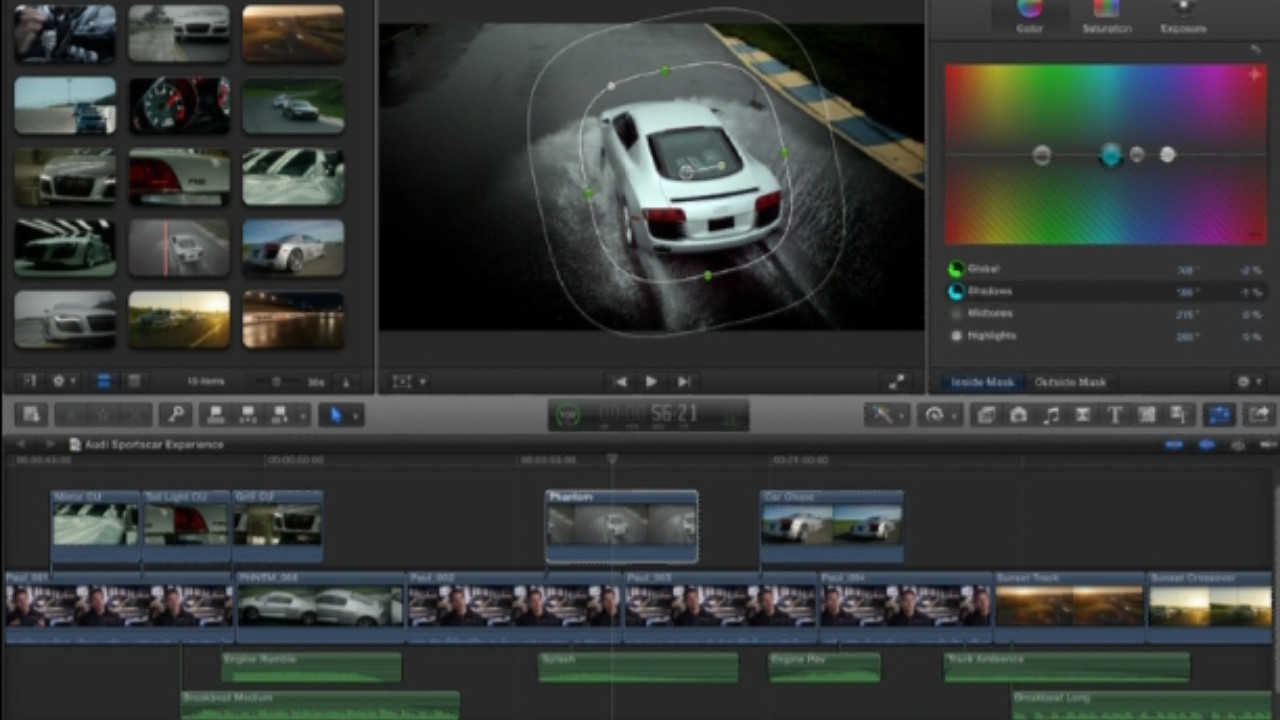Import media with the import button

[30, 414]
